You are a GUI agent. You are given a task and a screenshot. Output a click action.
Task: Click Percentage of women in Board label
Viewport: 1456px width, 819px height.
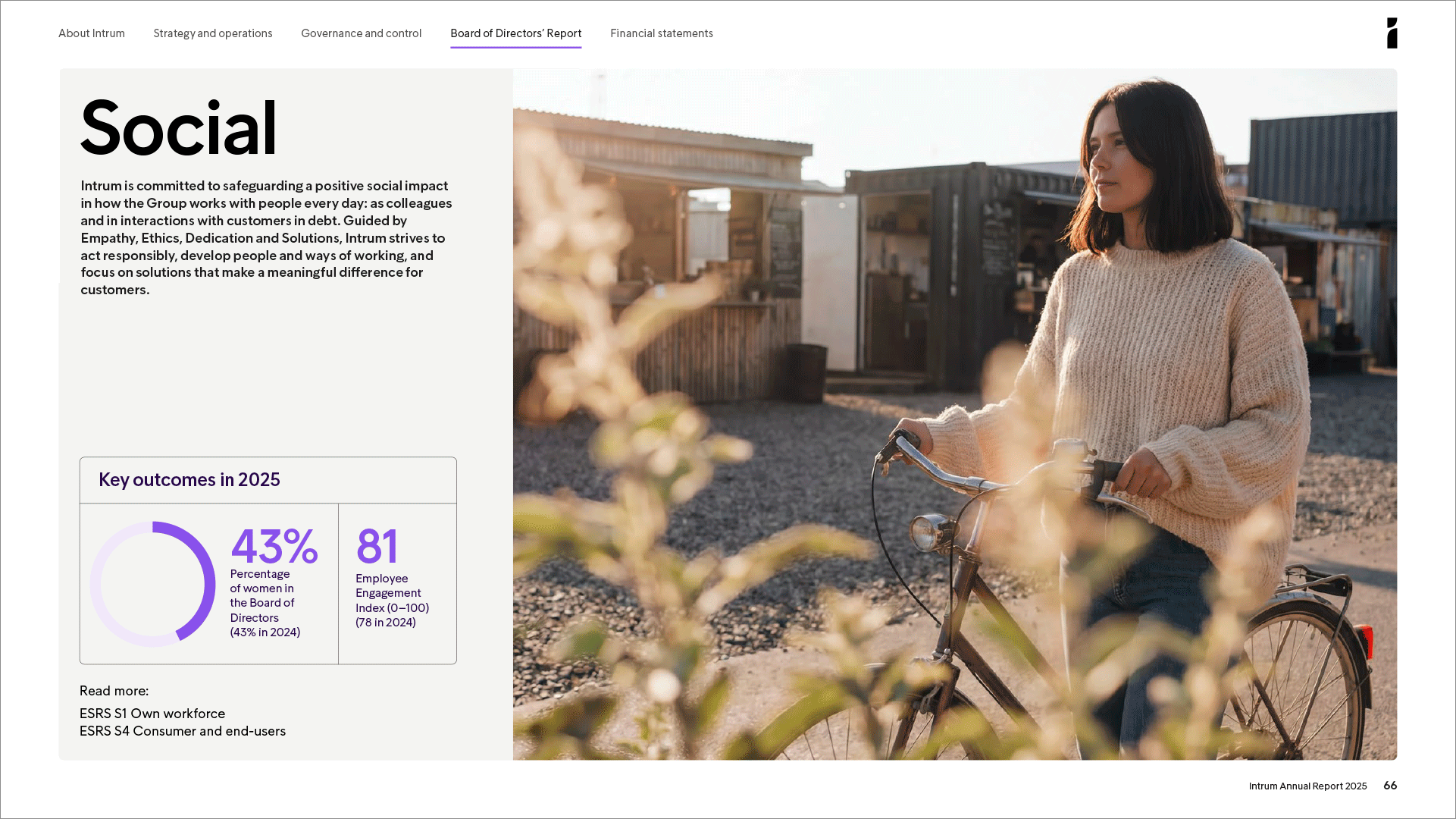point(264,603)
